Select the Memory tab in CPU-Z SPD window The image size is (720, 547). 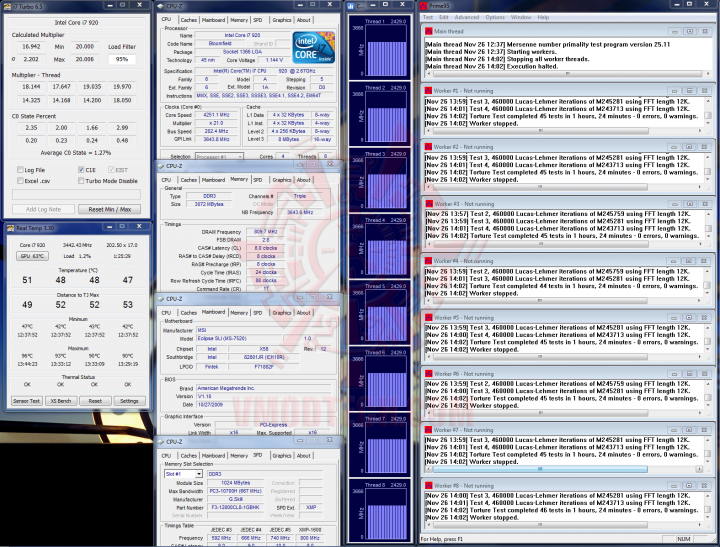239,456
